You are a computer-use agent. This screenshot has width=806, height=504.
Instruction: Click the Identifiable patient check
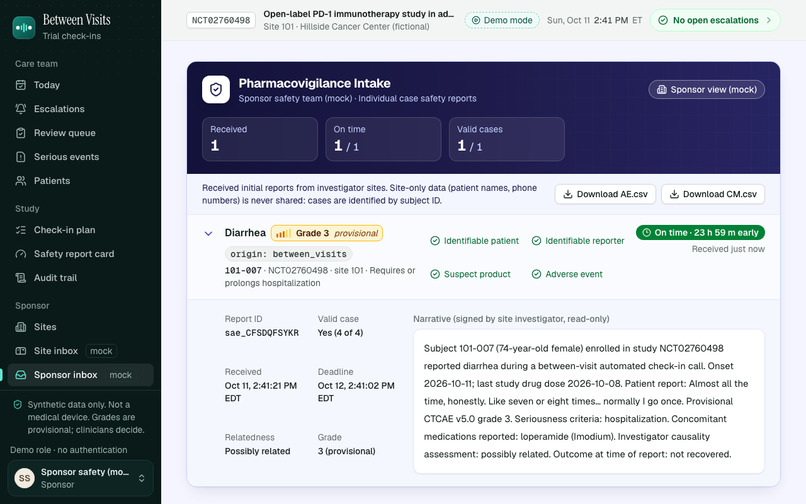474,241
